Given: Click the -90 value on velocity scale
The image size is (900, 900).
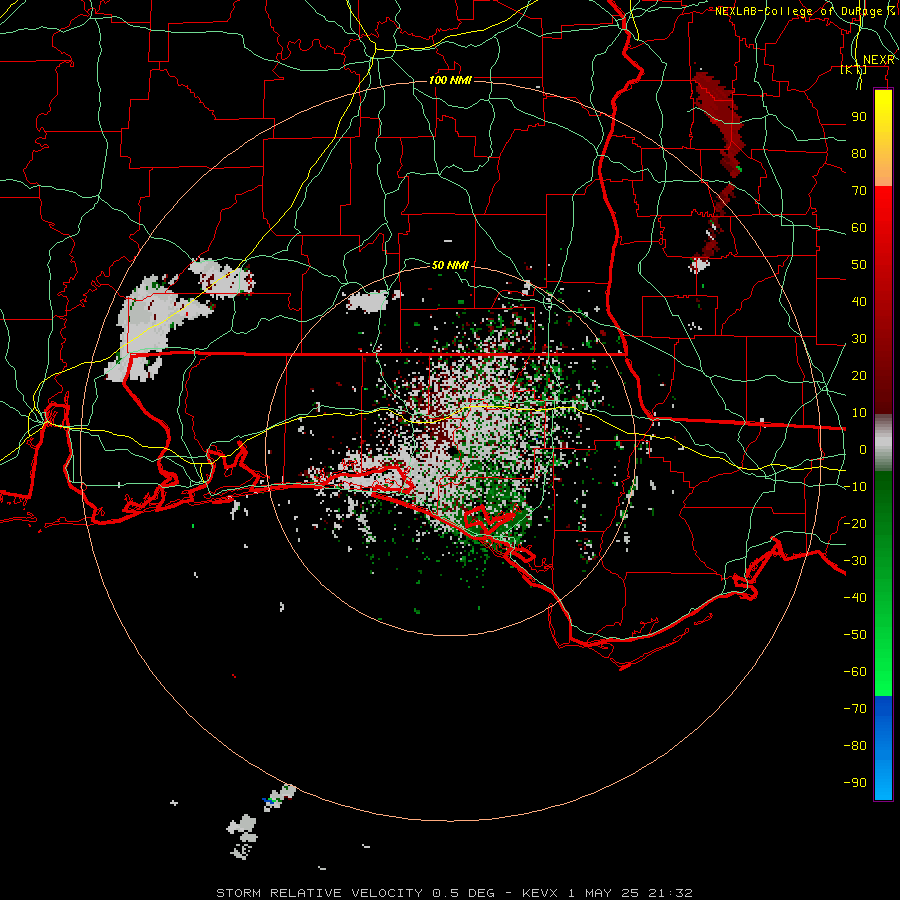Looking at the screenshot, I should click(x=855, y=782).
